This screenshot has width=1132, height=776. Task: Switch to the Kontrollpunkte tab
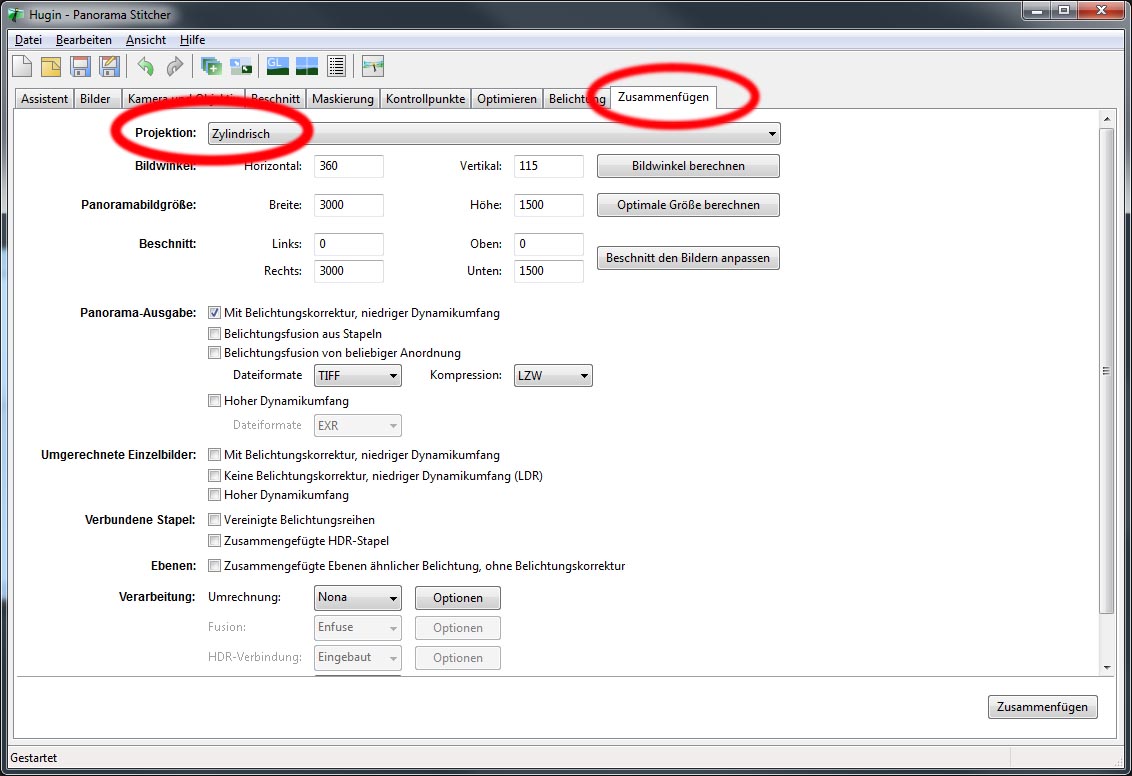[x=425, y=99]
